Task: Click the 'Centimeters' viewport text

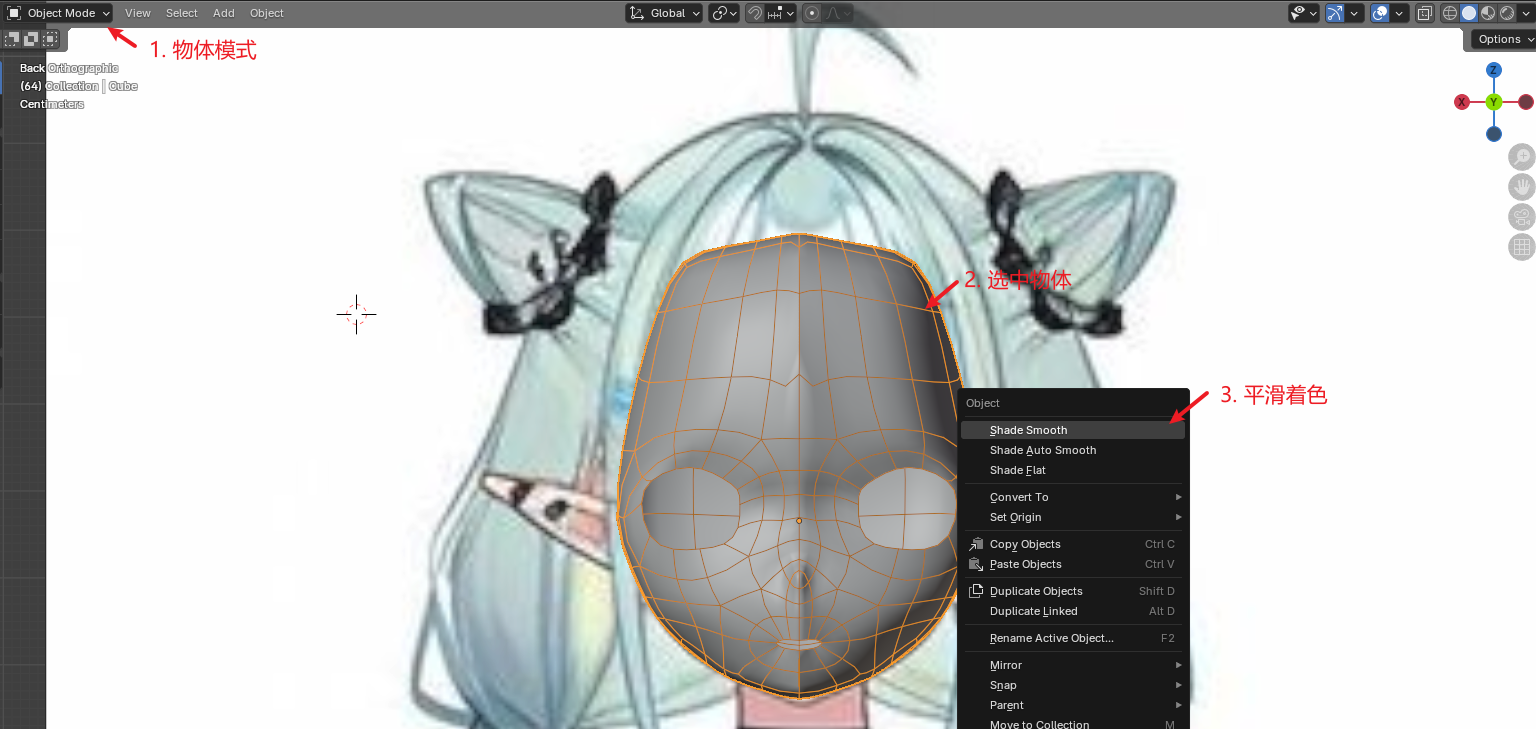Action: coord(52,104)
